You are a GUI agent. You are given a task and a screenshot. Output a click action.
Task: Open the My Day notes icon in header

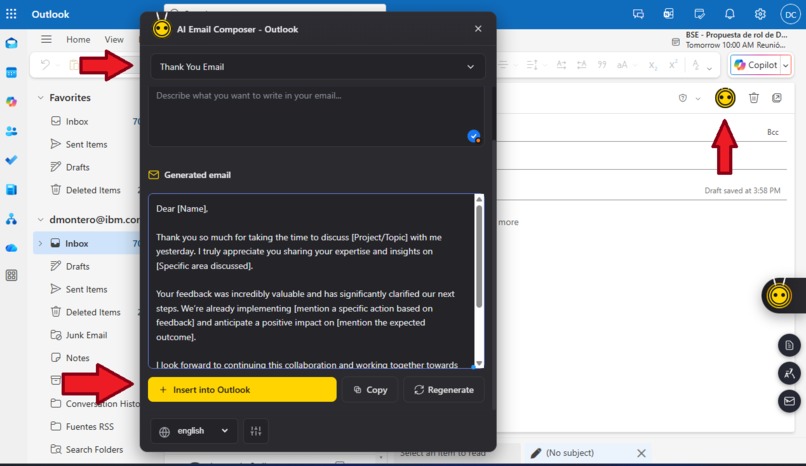point(699,14)
